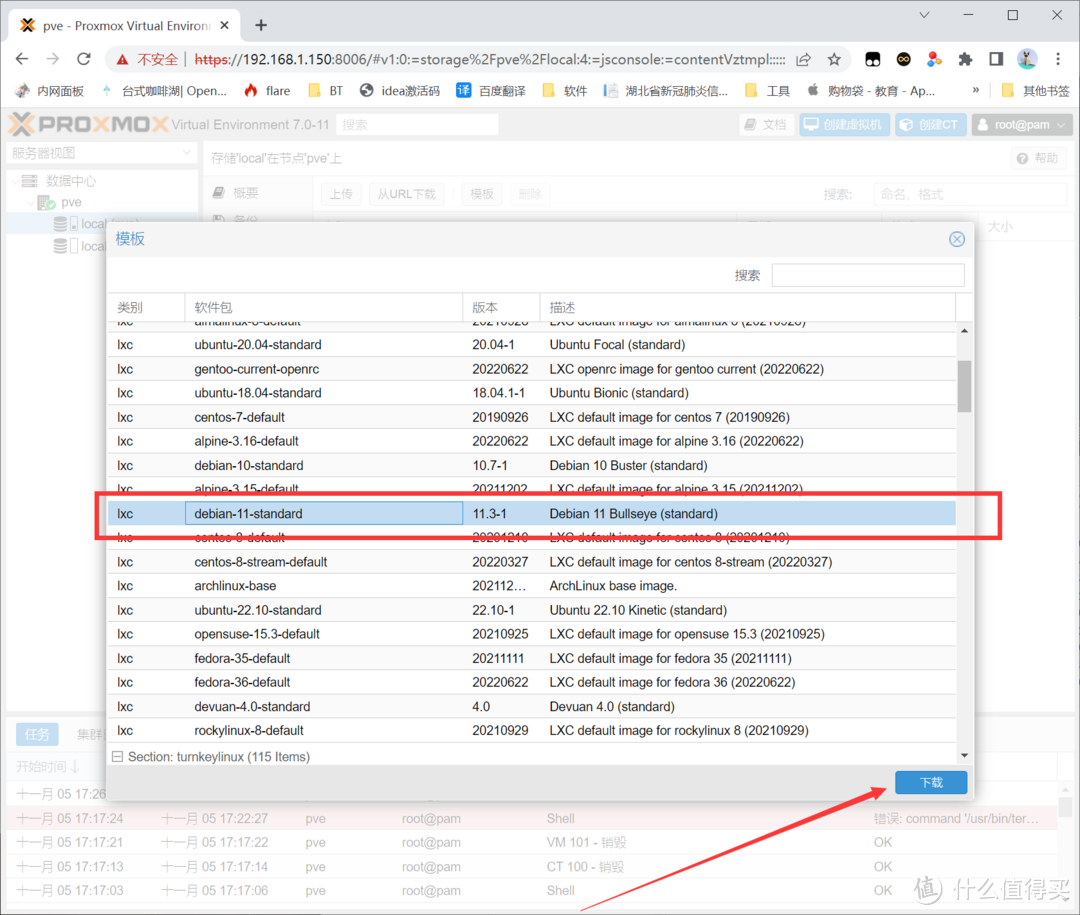The image size is (1080, 915).
Task: Open the Chrome extensions puzzle icon
Action: [x=963, y=59]
